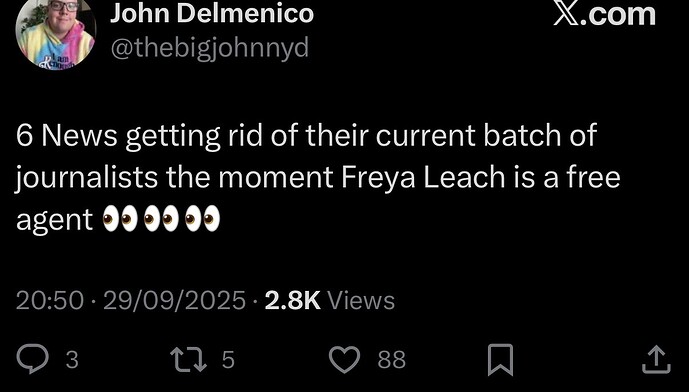Like the tweet with heart icon

(345, 359)
